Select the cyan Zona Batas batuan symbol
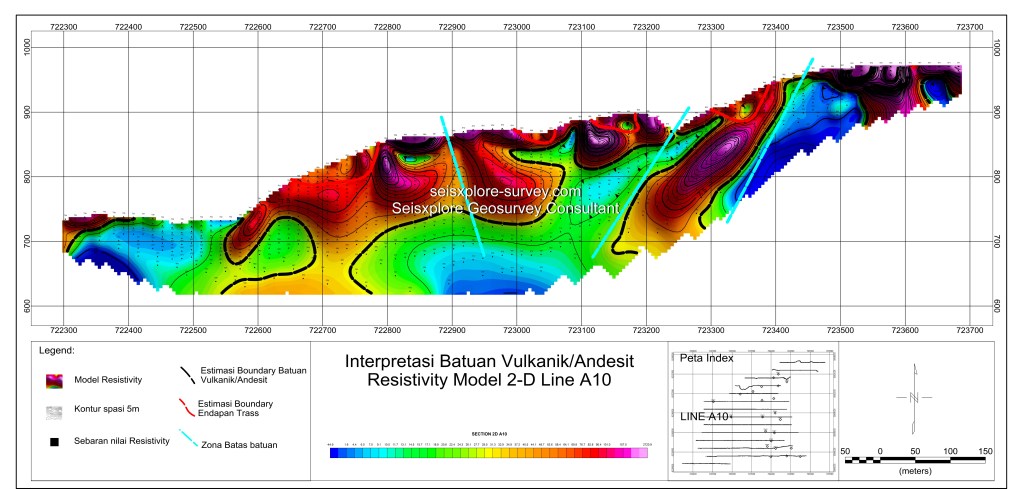Viewport: 1024px width, 489px height. tap(188, 438)
